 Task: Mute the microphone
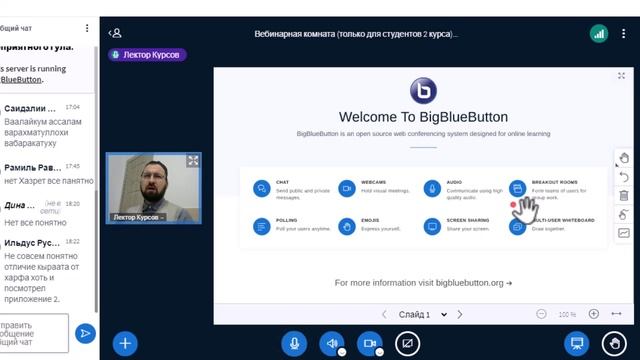coord(294,343)
